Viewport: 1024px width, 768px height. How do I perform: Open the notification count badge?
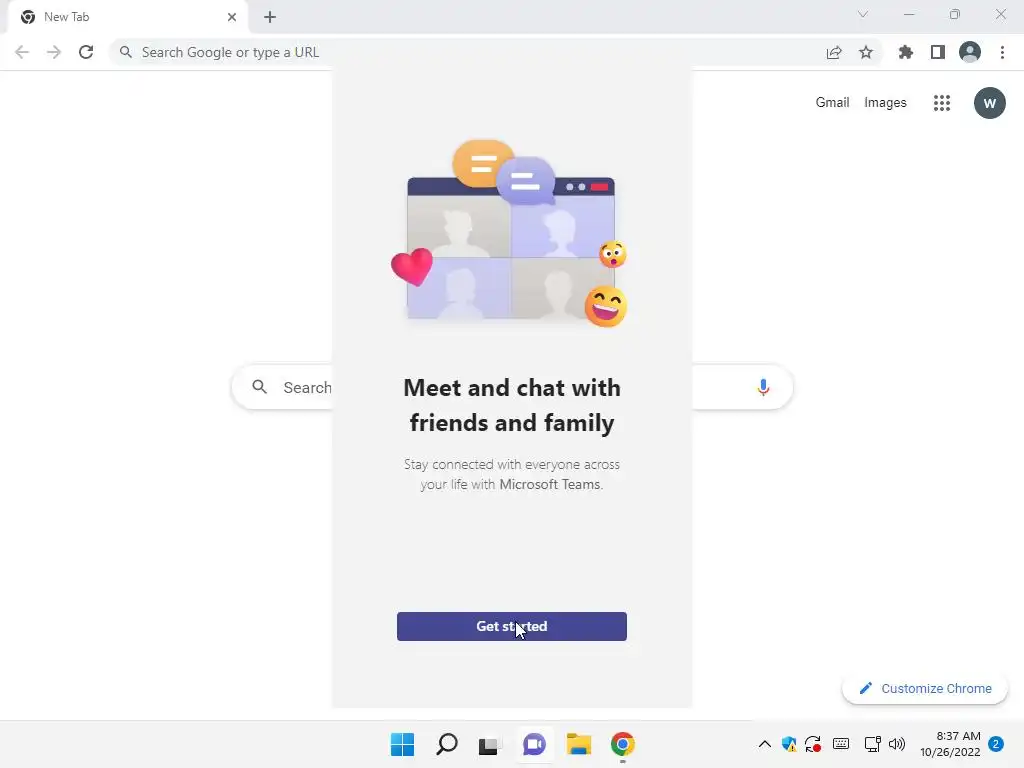click(996, 744)
